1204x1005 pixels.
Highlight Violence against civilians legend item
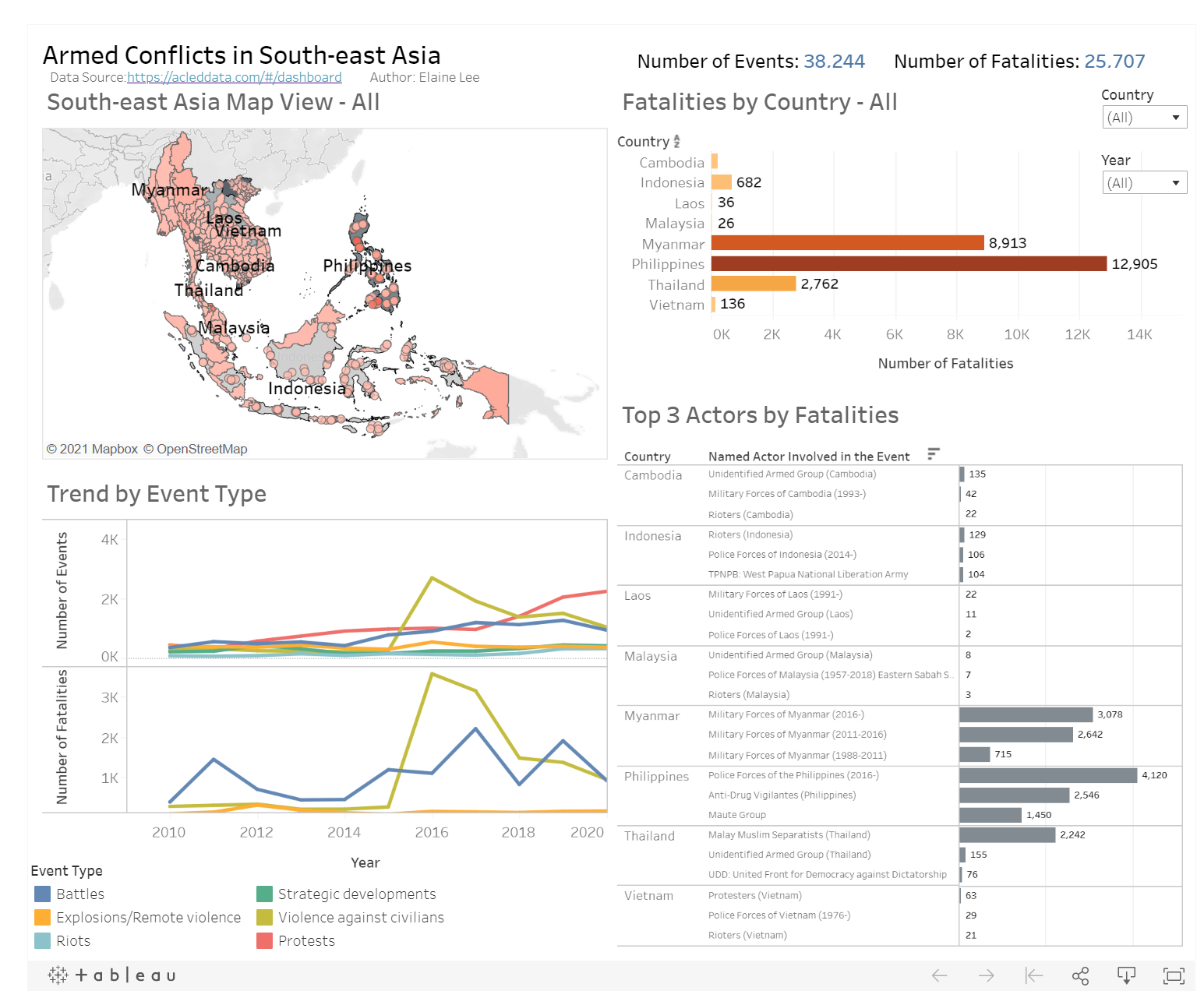pos(361,918)
